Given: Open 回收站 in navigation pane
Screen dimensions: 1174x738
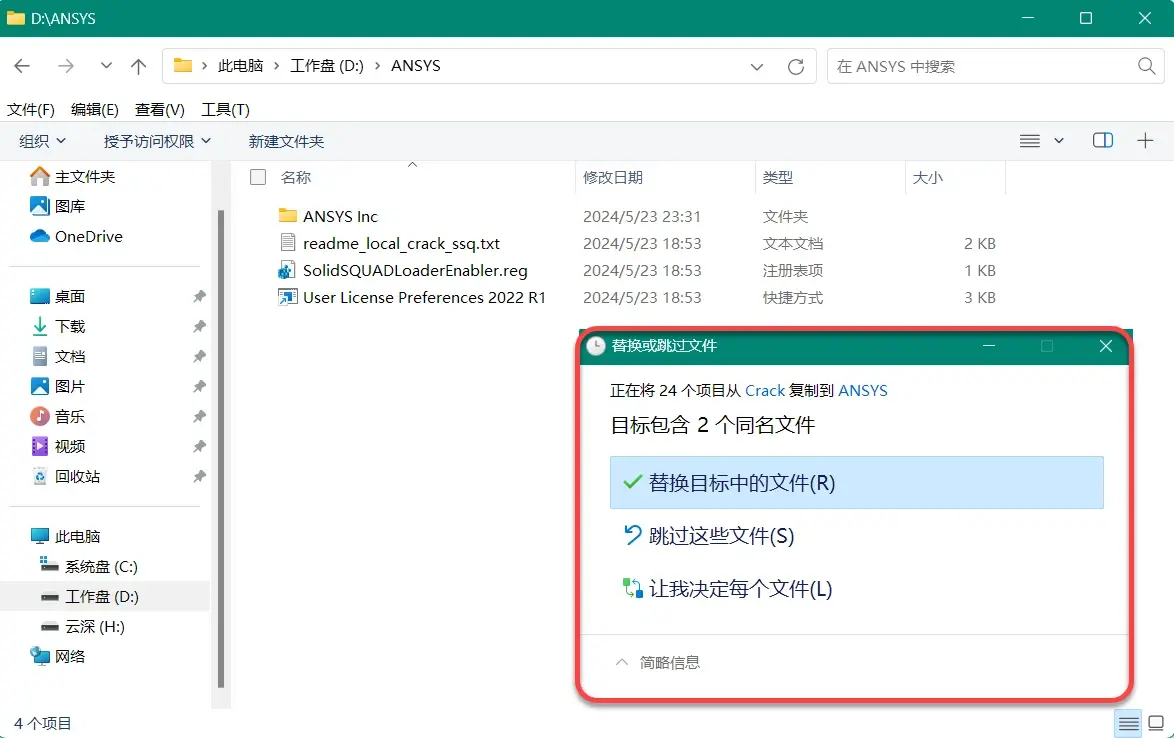Looking at the screenshot, I should (64, 476).
